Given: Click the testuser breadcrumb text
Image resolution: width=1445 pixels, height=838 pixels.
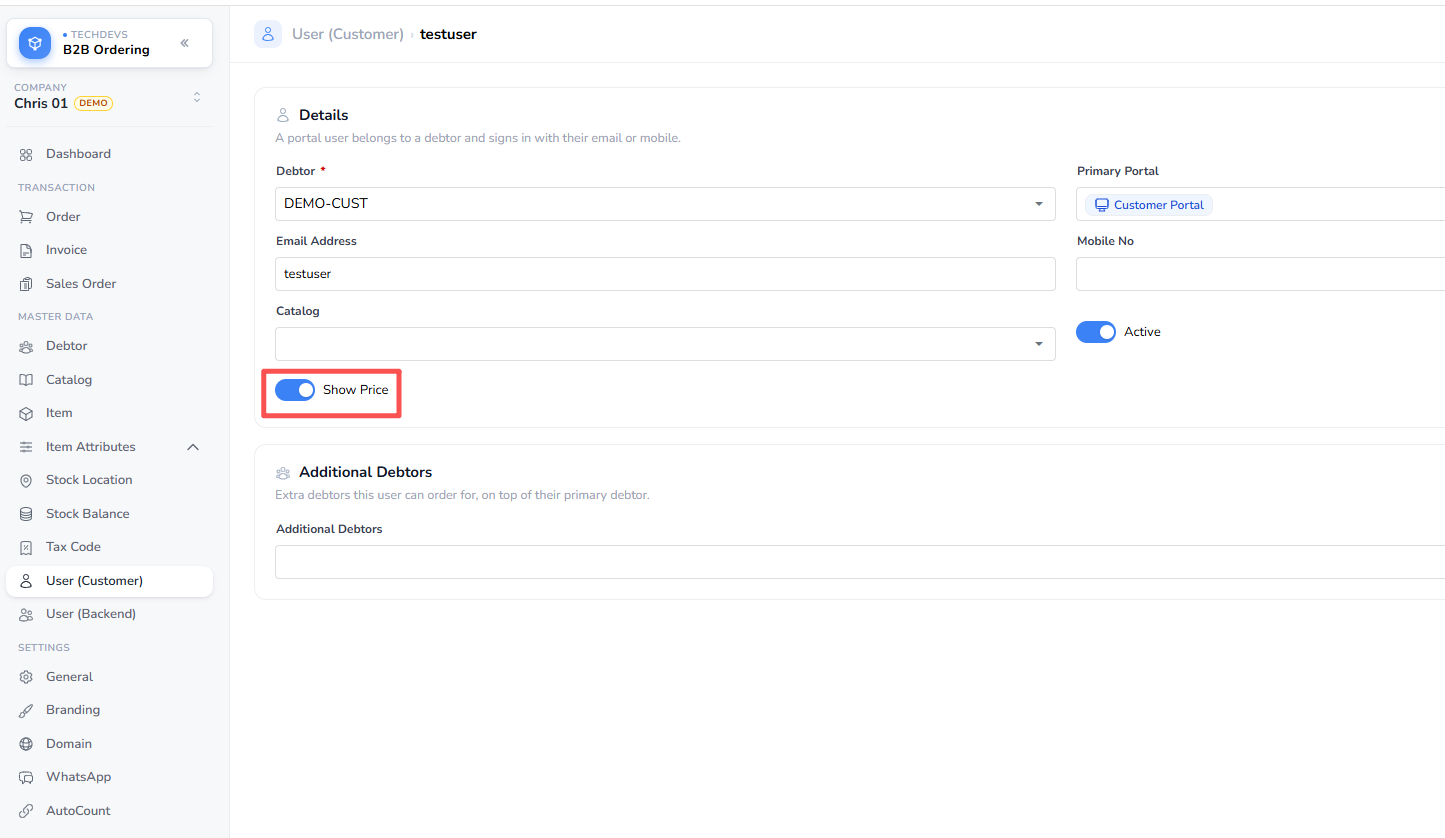Looking at the screenshot, I should tap(448, 34).
